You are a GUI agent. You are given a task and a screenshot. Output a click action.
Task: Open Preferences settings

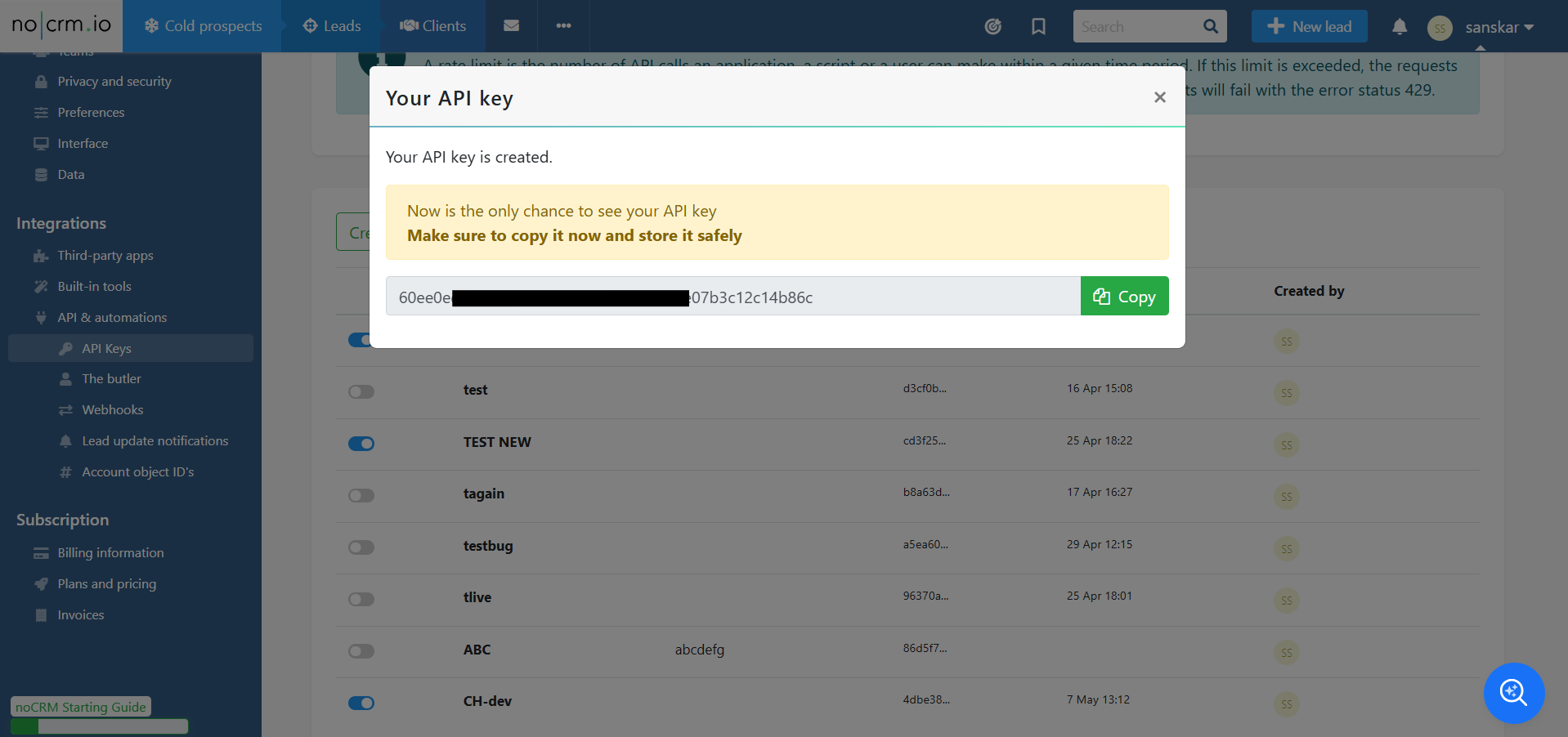[91, 113]
